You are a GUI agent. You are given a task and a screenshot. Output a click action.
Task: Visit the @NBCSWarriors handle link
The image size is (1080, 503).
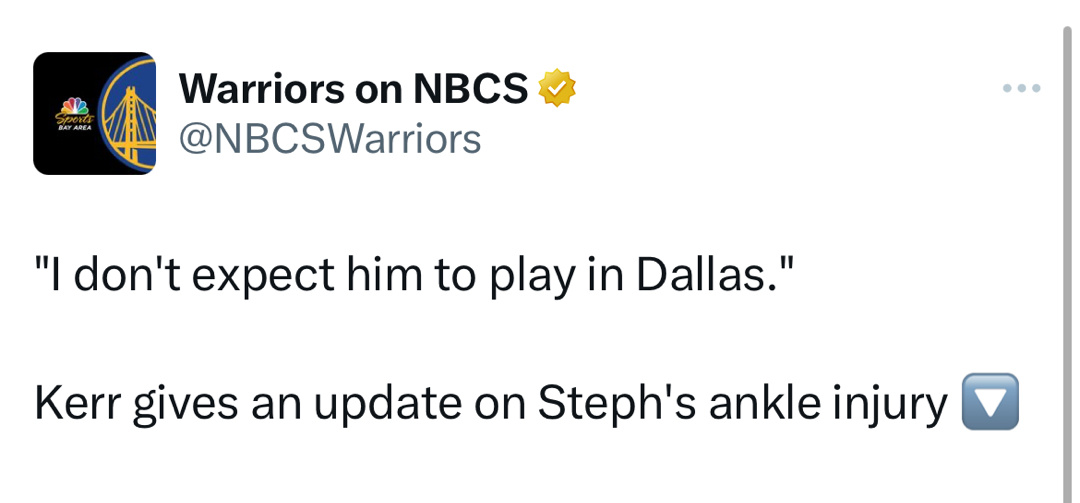pos(329,139)
